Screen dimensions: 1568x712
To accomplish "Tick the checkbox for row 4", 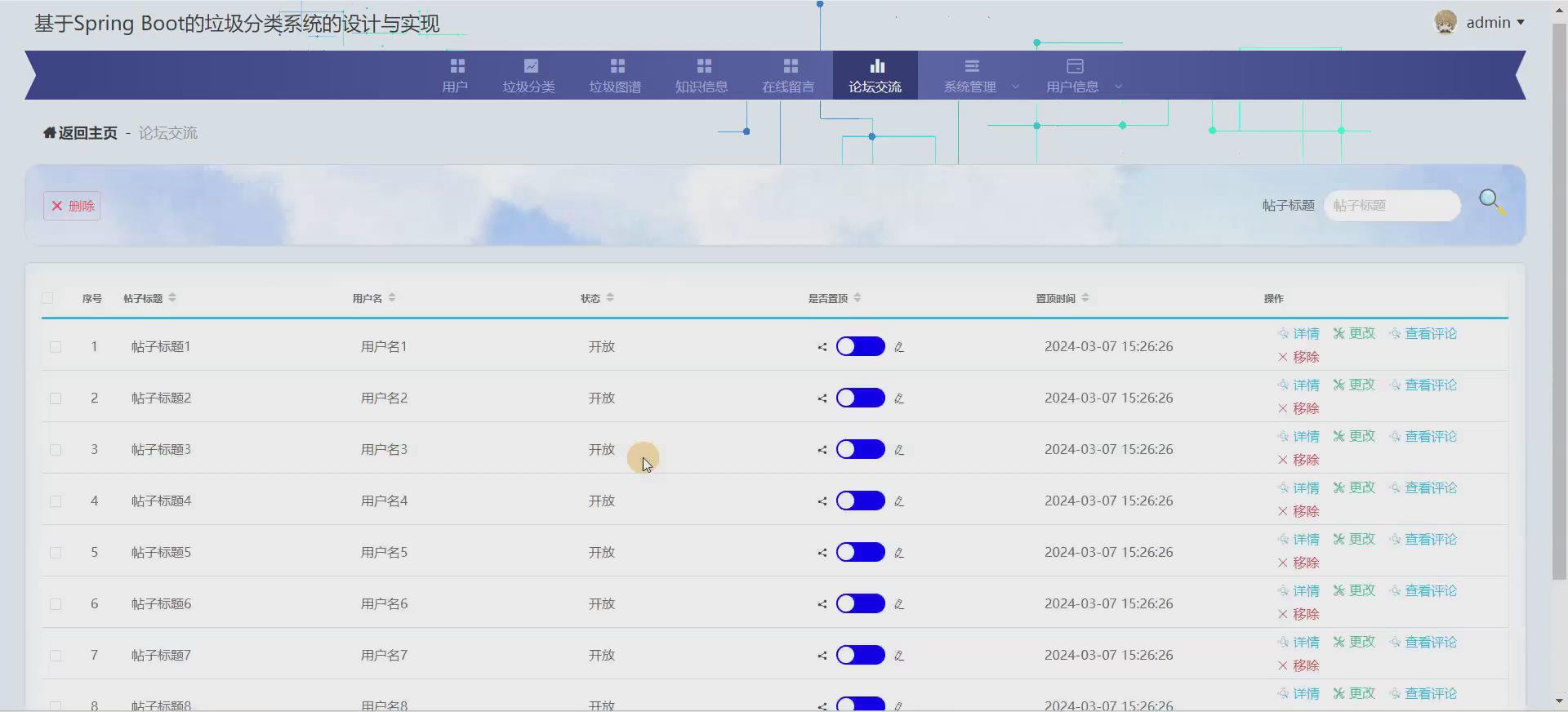I will click(x=56, y=501).
